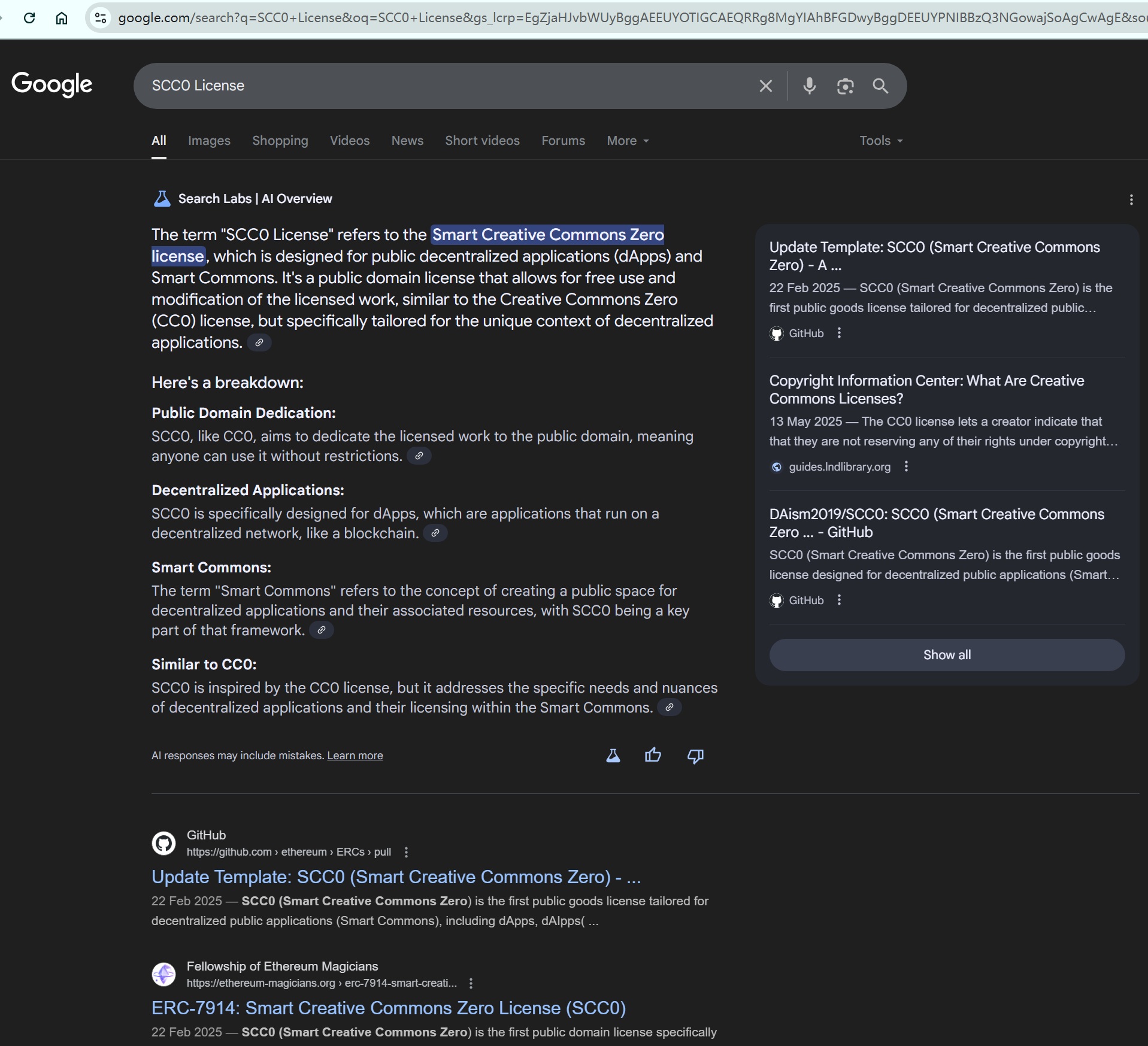Screen dimensions: 1148x1046
Task: Open source link after first overview paragraph
Action: pyautogui.click(x=259, y=342)
